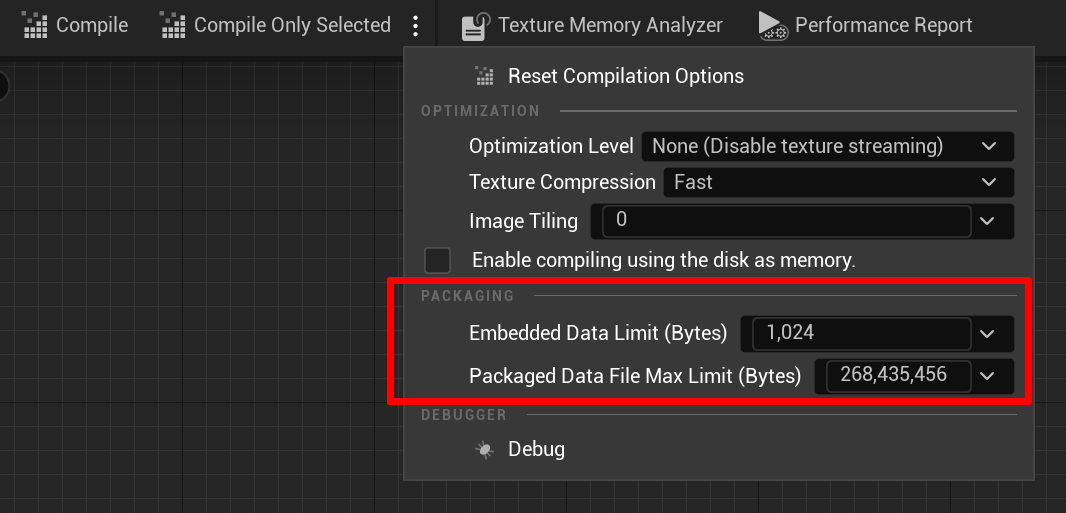Click the Reset Compilation Options icon
Viewport: 1066px width, 513px height.
(x=485, y=76)
